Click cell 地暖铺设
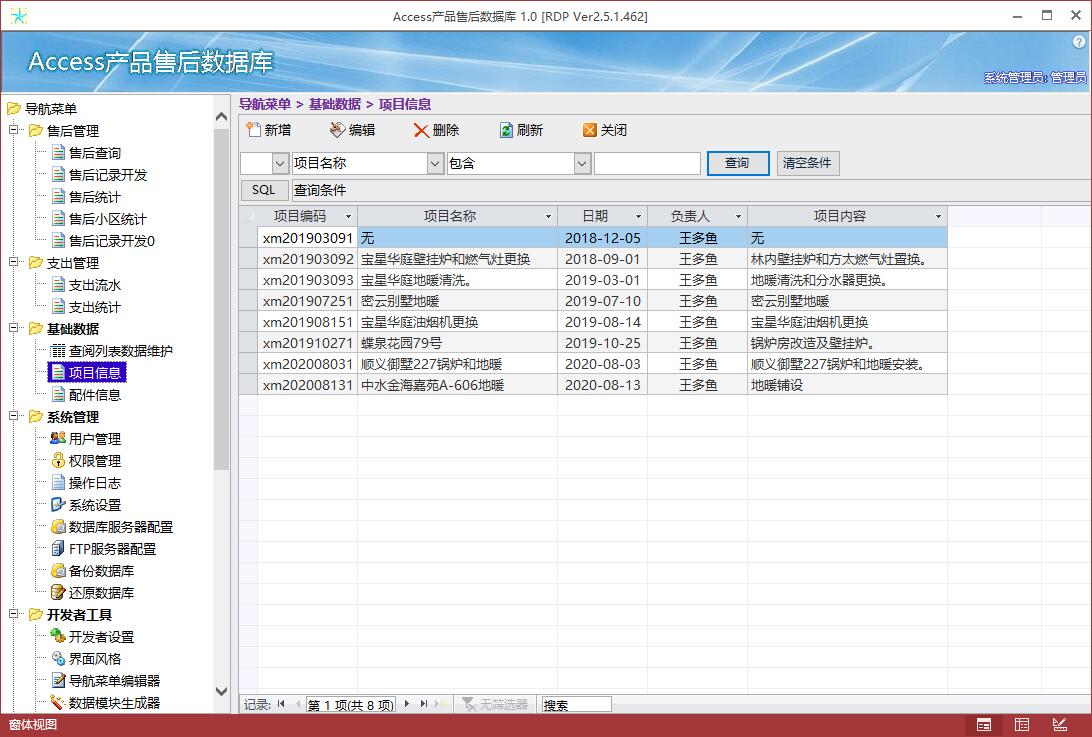Image resolution: width=1092 pixels, height=737 pixels. [847, 385]
